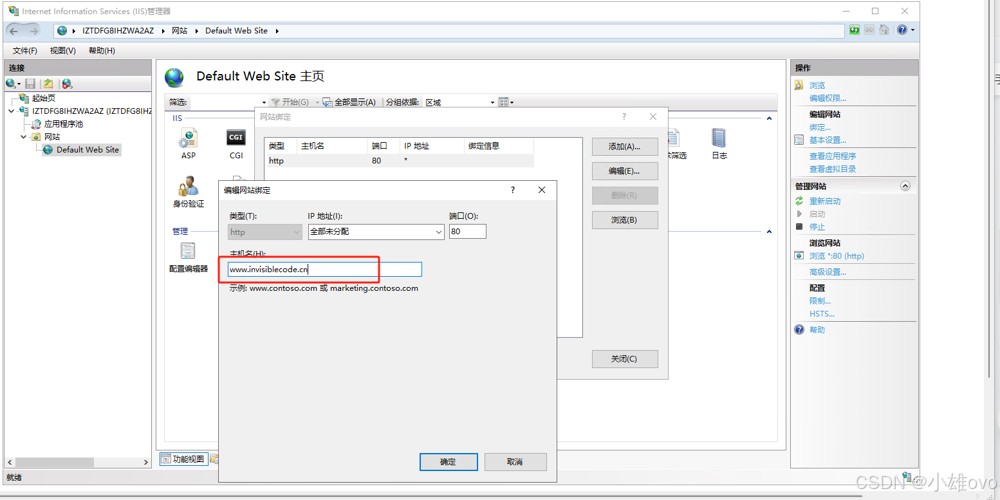Image resolution: width=1000 pixels, height=500 pixels.
Task: Click the 取消 button in the edit dialog
Action: [515, 462]
